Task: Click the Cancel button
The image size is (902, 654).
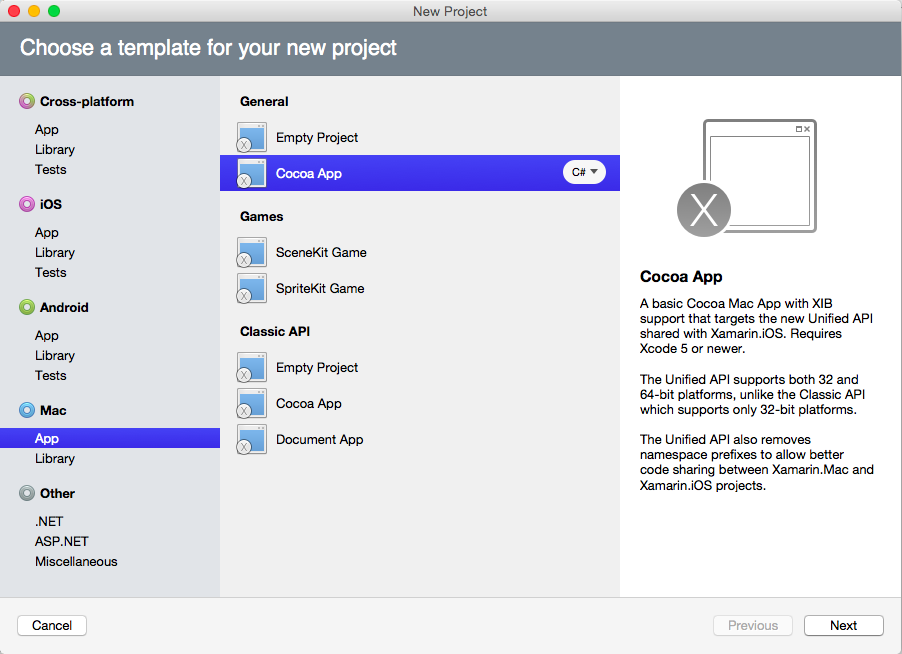Action: 51,625
